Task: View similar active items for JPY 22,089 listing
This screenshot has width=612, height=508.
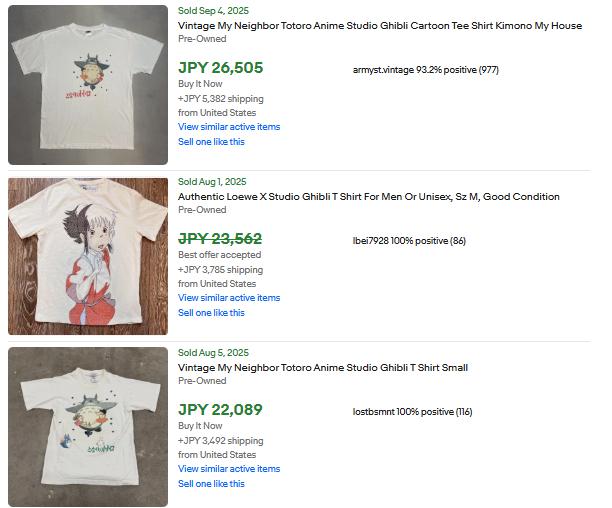Action: click(x=229, y=469)
